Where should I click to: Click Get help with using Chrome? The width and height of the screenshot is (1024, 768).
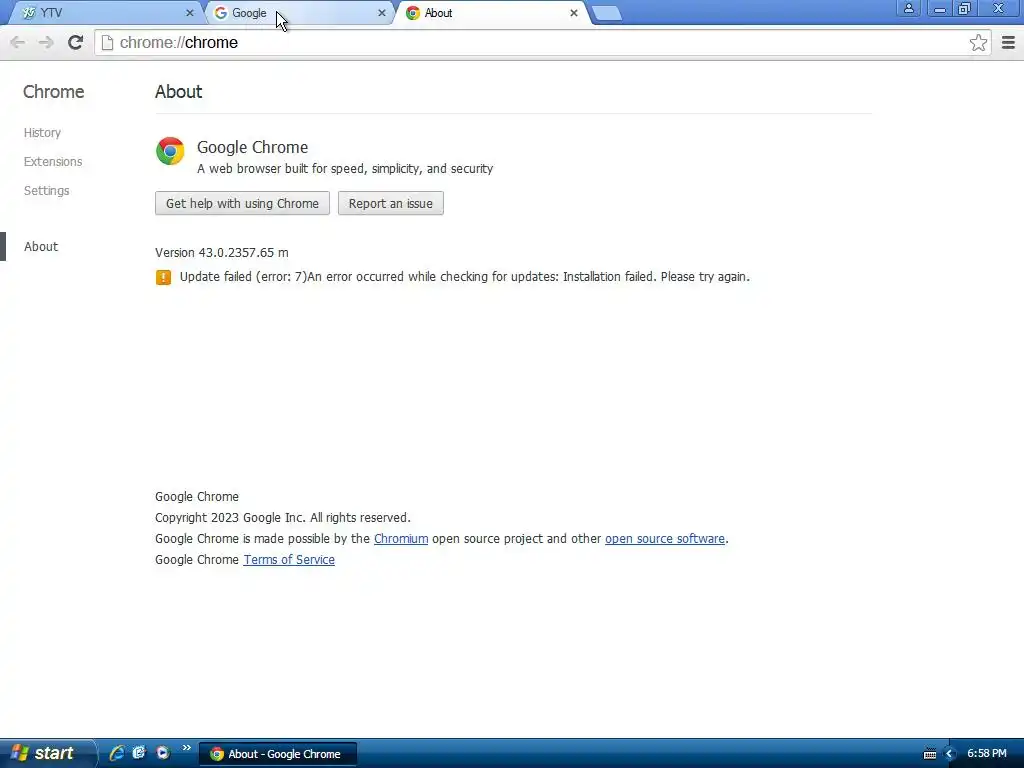point(242,203)
